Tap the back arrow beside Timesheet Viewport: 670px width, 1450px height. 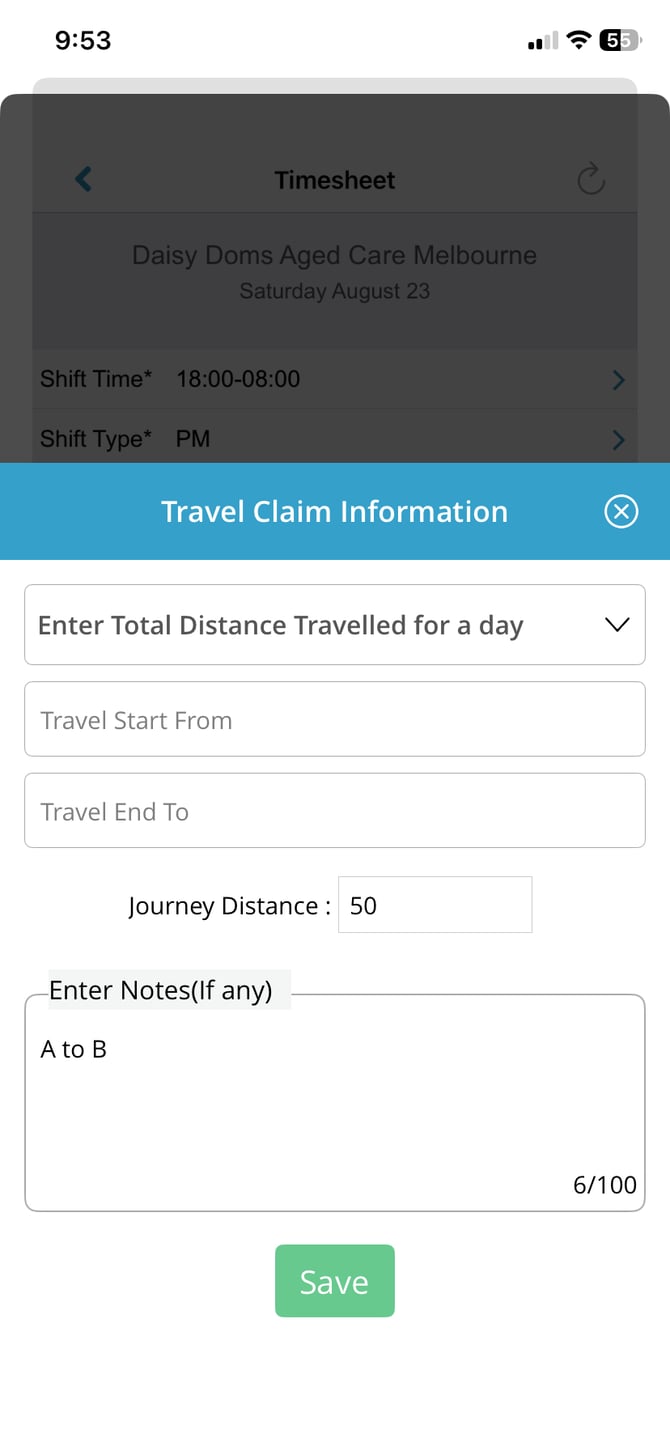point(84,180)
